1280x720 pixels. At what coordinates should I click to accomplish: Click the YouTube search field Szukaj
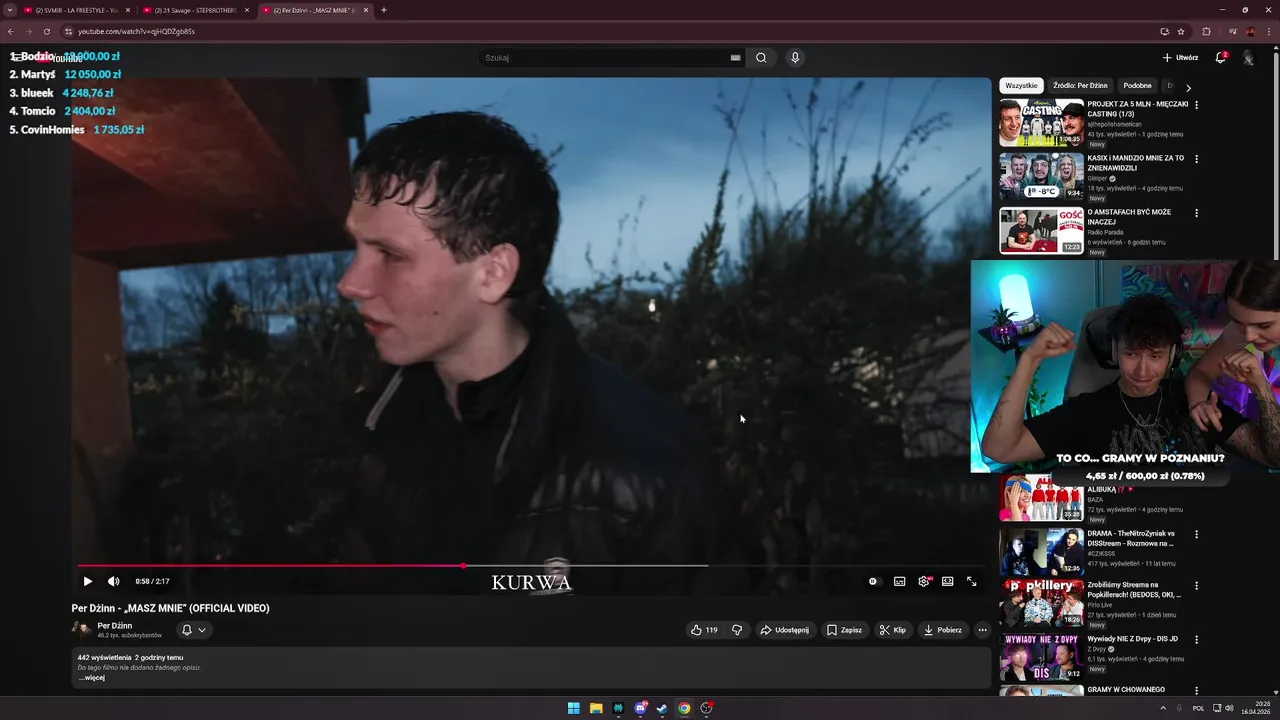pos(604,58)
